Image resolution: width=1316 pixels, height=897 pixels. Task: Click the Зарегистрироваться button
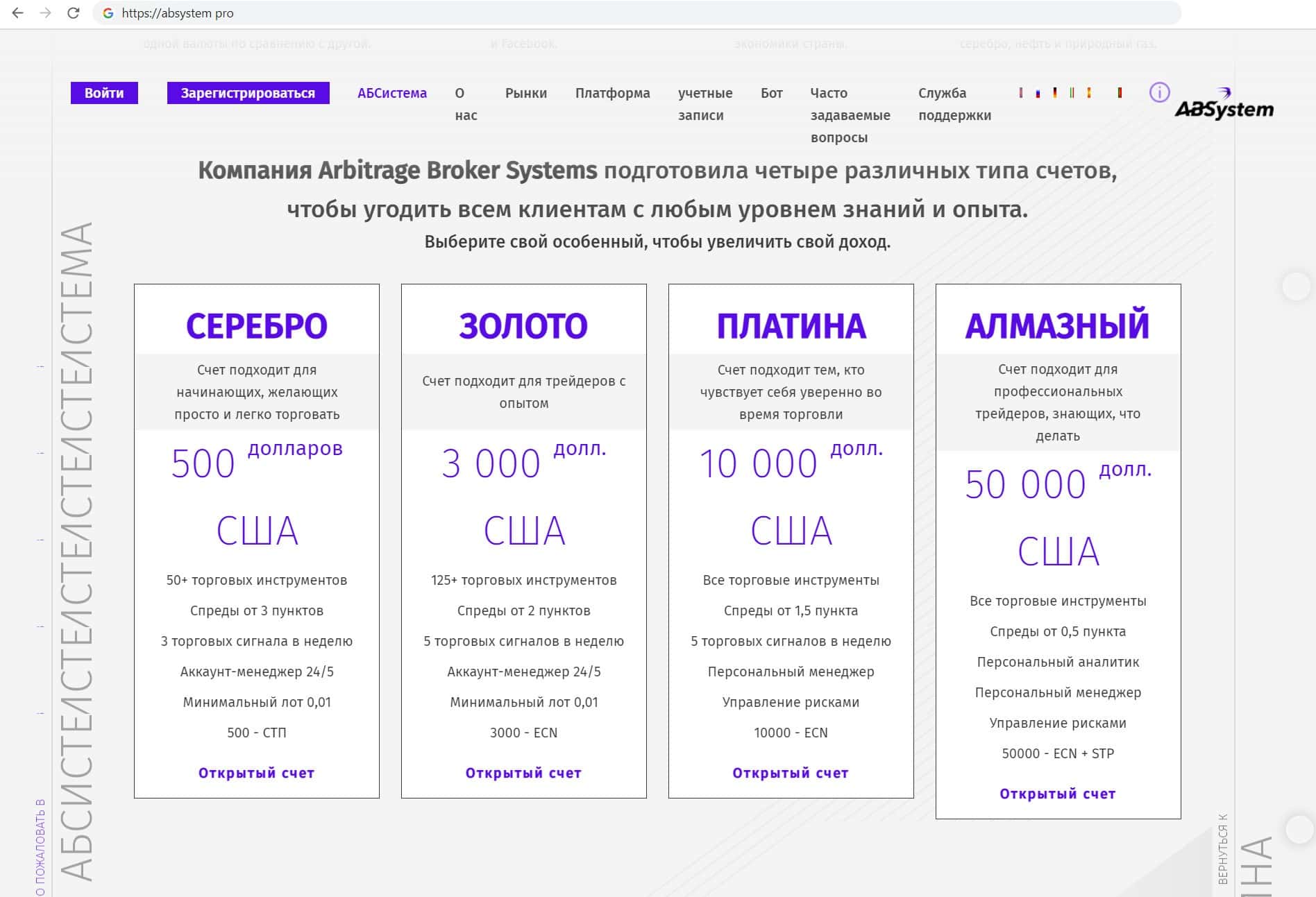pos(248,93)
